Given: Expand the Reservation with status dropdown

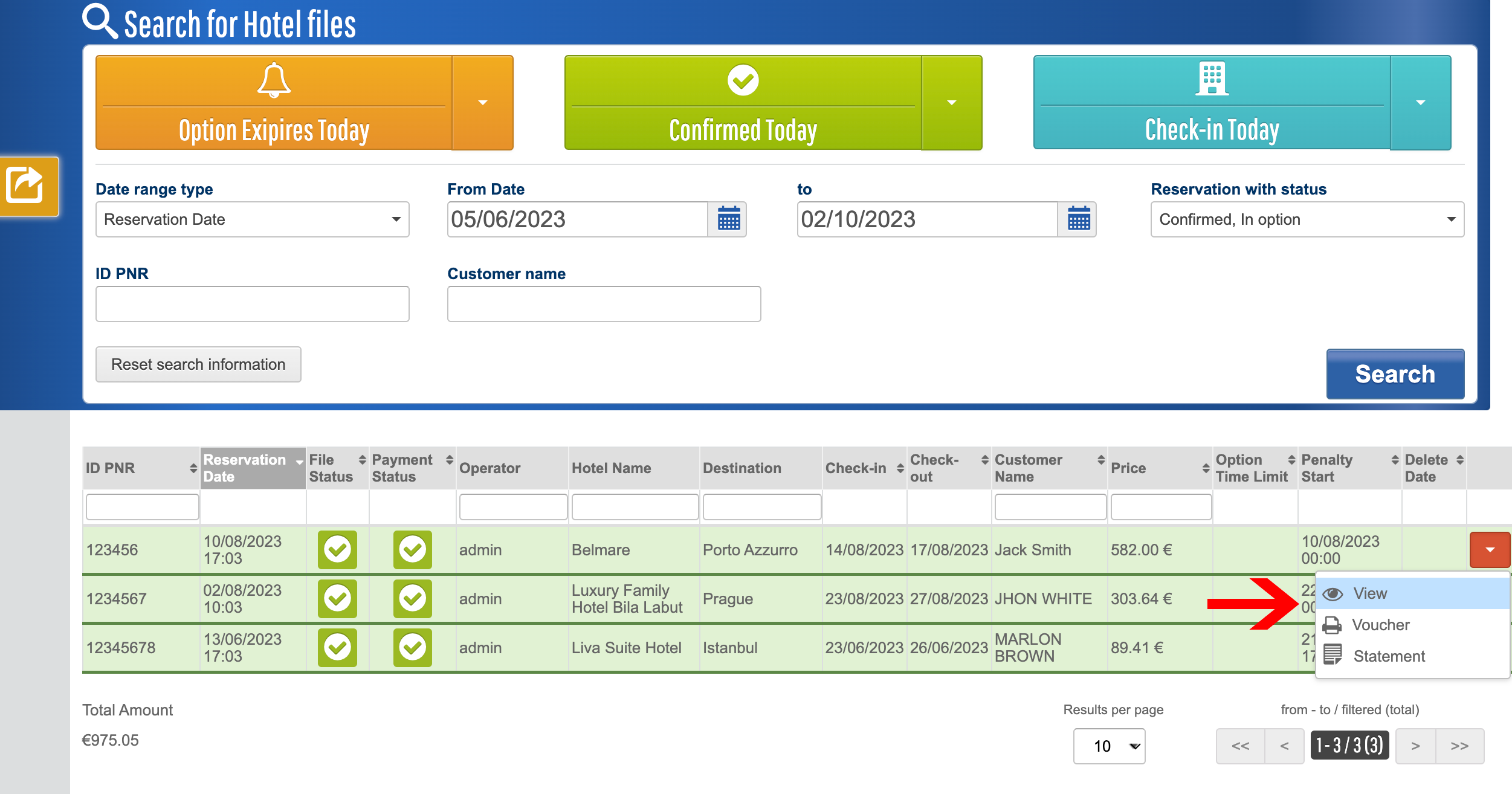Looking at the screenshot, I should [x=1307, y=219].
